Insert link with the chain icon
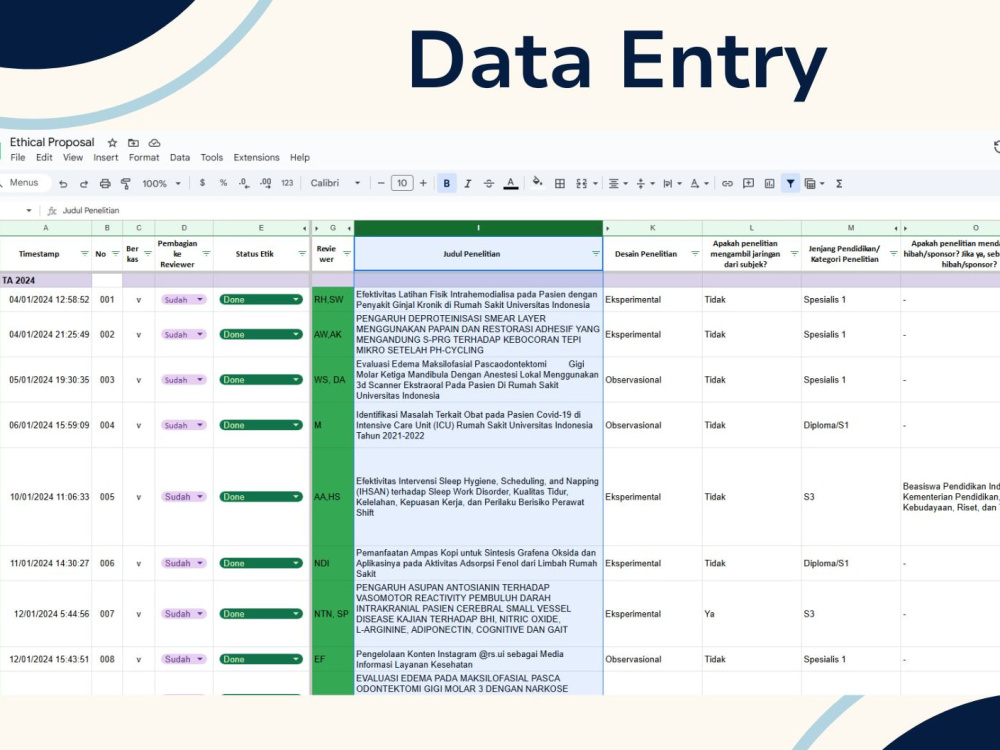The image size is (1000, 750). (x=727, y=184)
